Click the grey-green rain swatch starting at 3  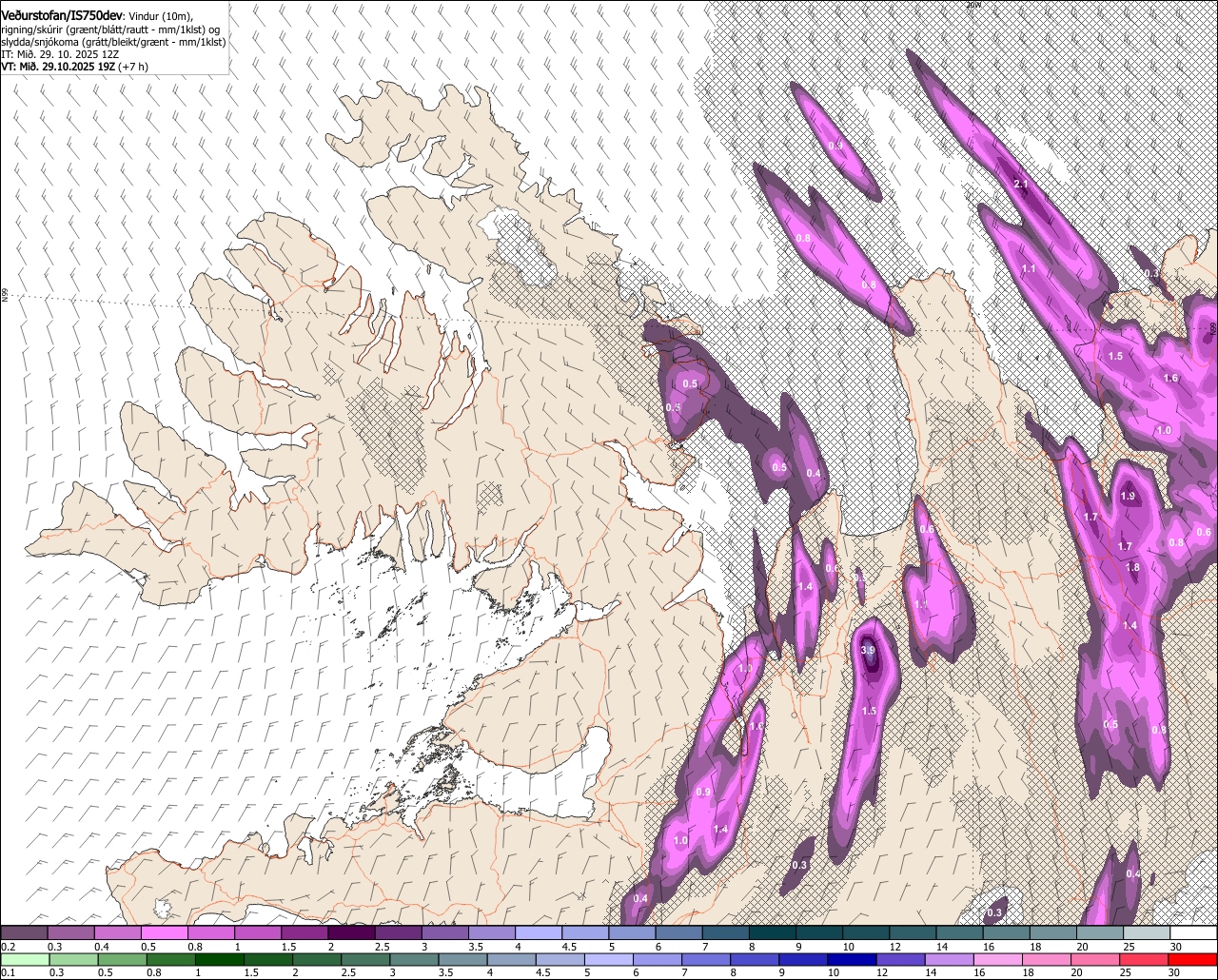tap(414, 959)
